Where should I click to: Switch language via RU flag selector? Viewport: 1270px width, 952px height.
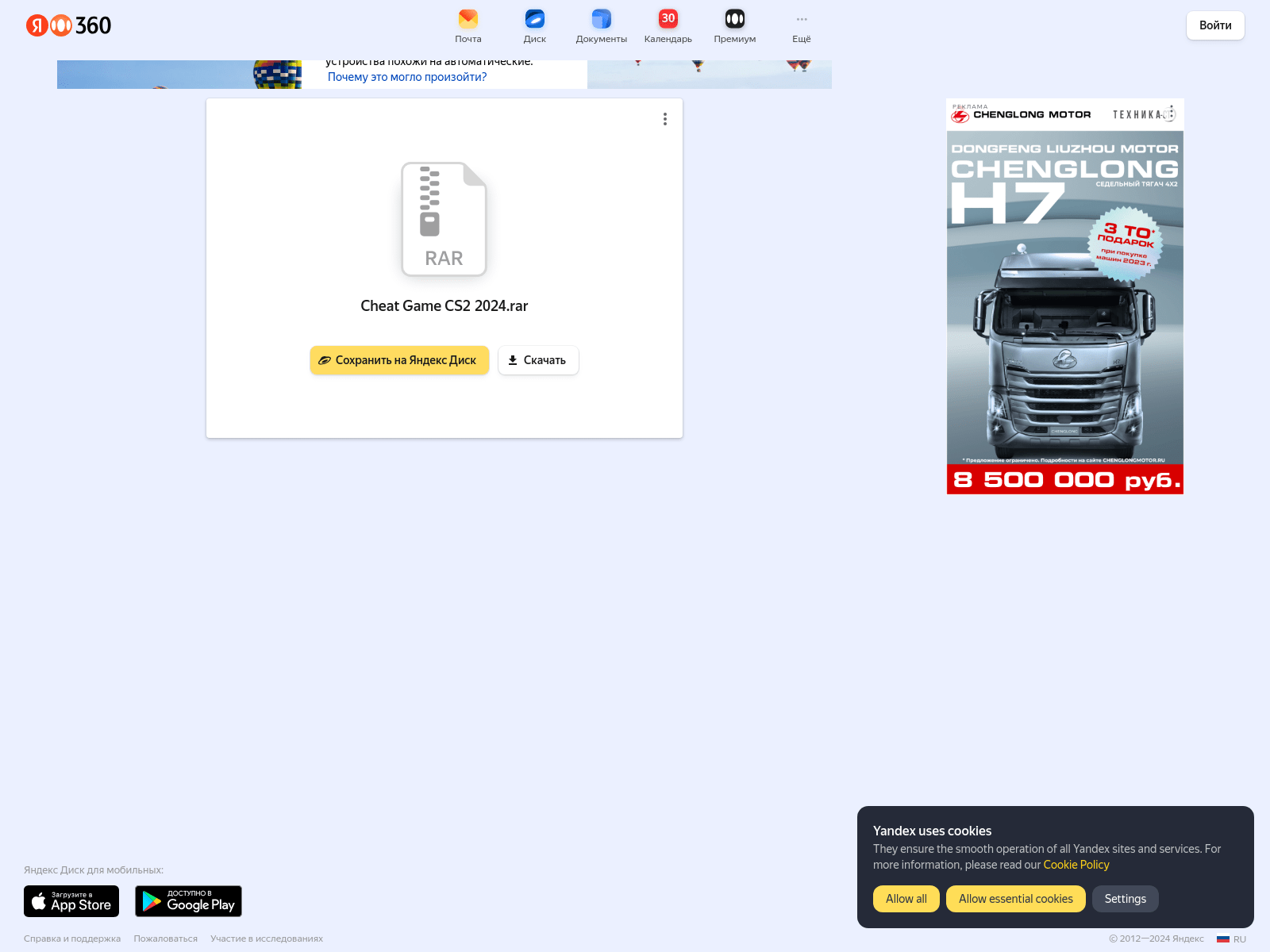(1232, 939)
